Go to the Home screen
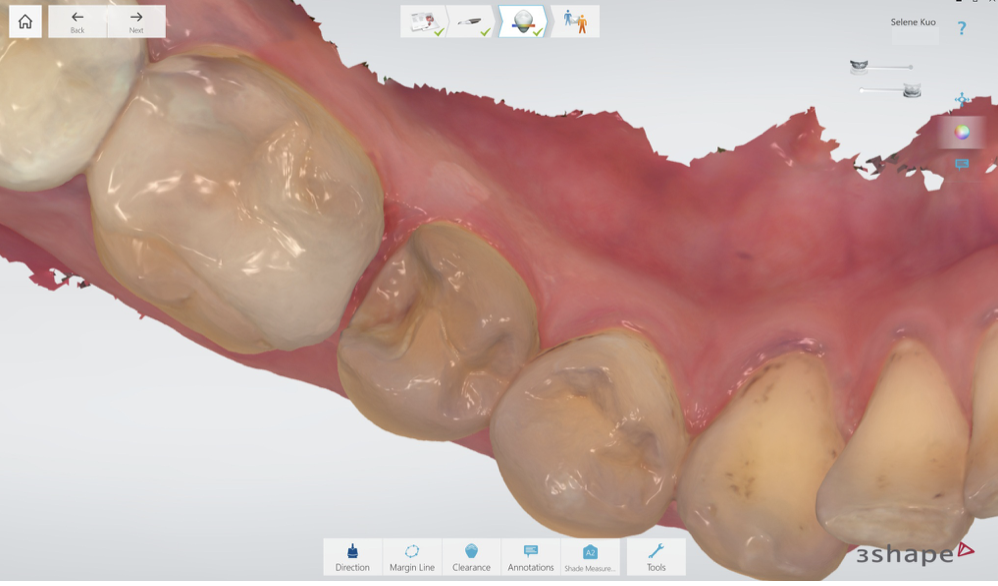 point(25,21)
